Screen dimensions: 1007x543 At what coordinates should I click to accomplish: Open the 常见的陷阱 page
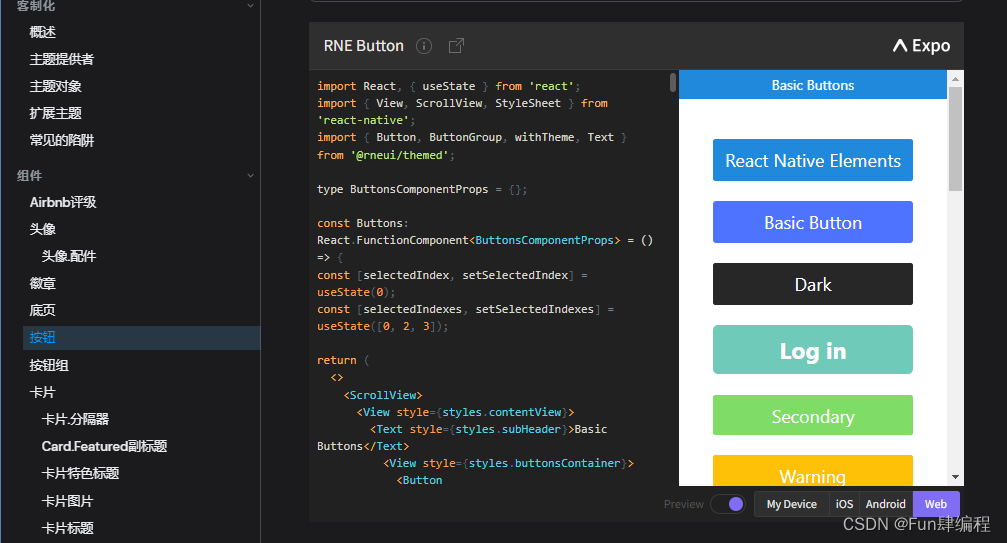tap(62, 140)
